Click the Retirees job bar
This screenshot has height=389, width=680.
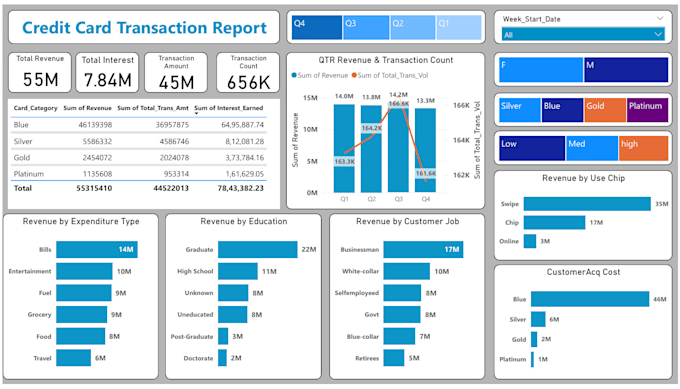[394, 358]
